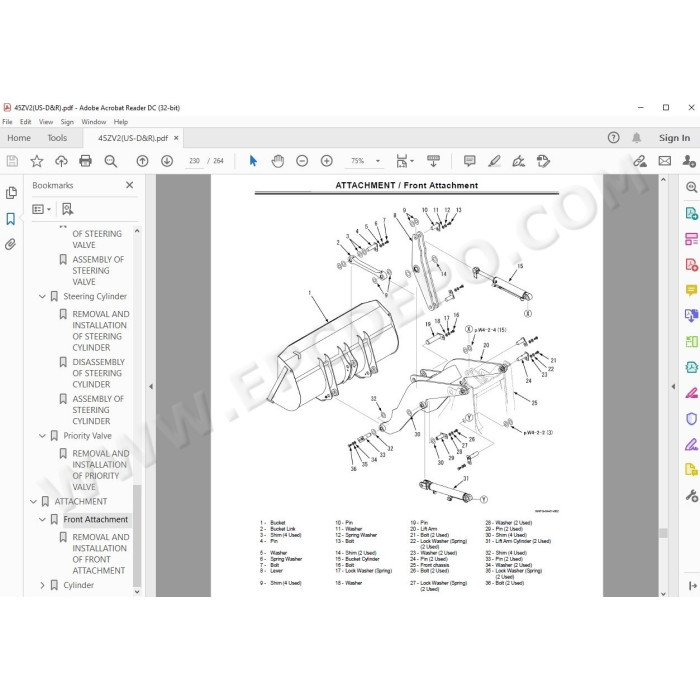Upload file to cloud icon
The height and width of the screenshot is (700, 700).
coord(61,161)
